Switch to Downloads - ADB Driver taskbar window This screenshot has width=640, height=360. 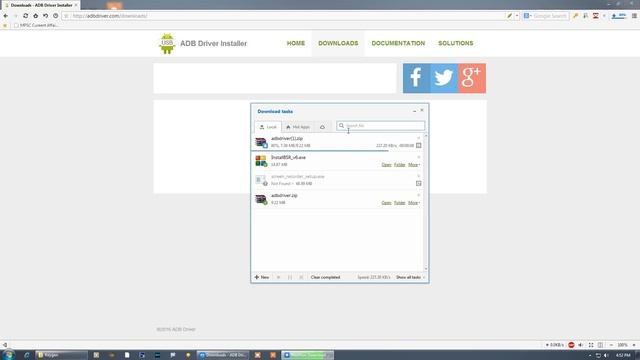tap(223, 355)
